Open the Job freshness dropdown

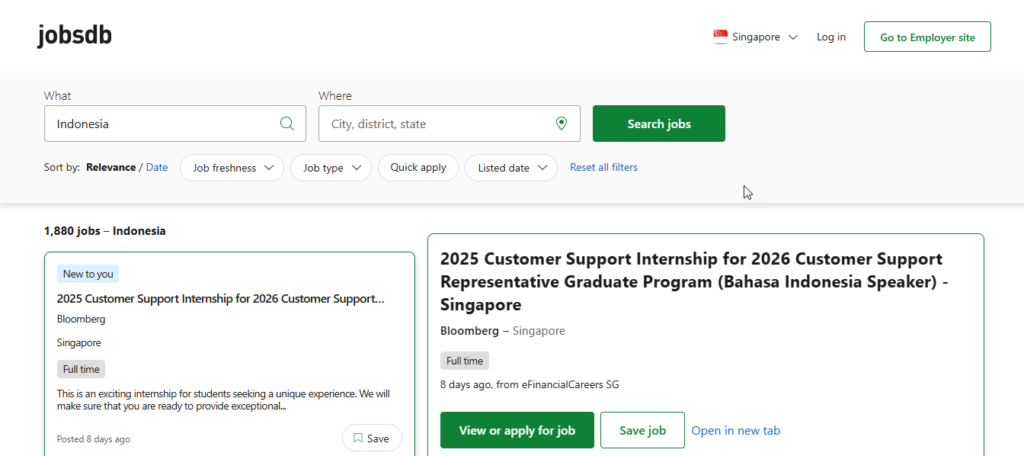pyautogui.click(x=232, y=168)
